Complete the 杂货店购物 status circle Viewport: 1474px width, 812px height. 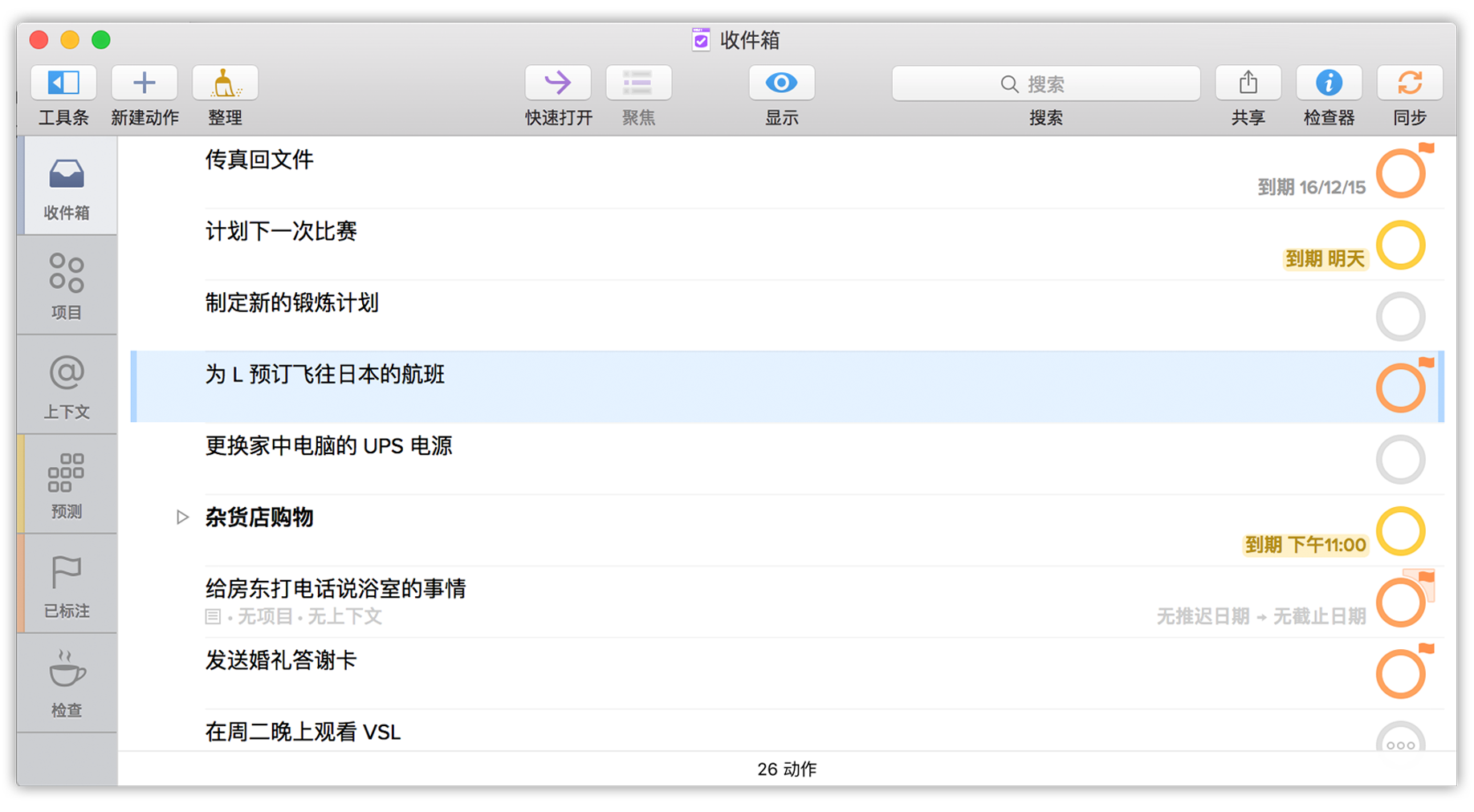tap(1401, 531)
